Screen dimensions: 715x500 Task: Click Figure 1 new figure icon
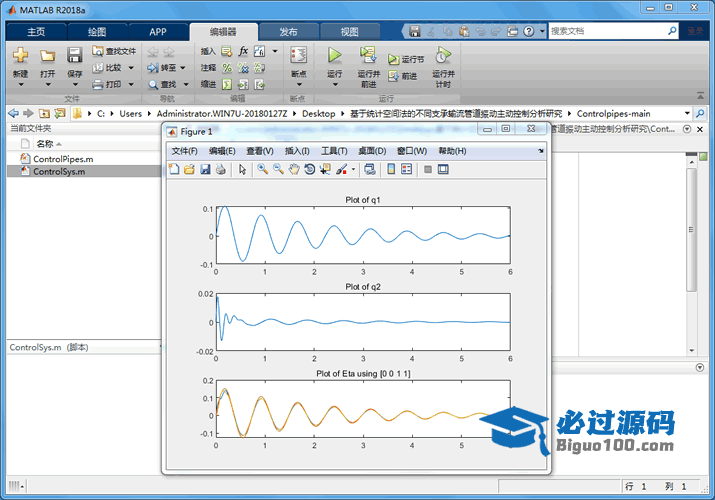(174, 170)
